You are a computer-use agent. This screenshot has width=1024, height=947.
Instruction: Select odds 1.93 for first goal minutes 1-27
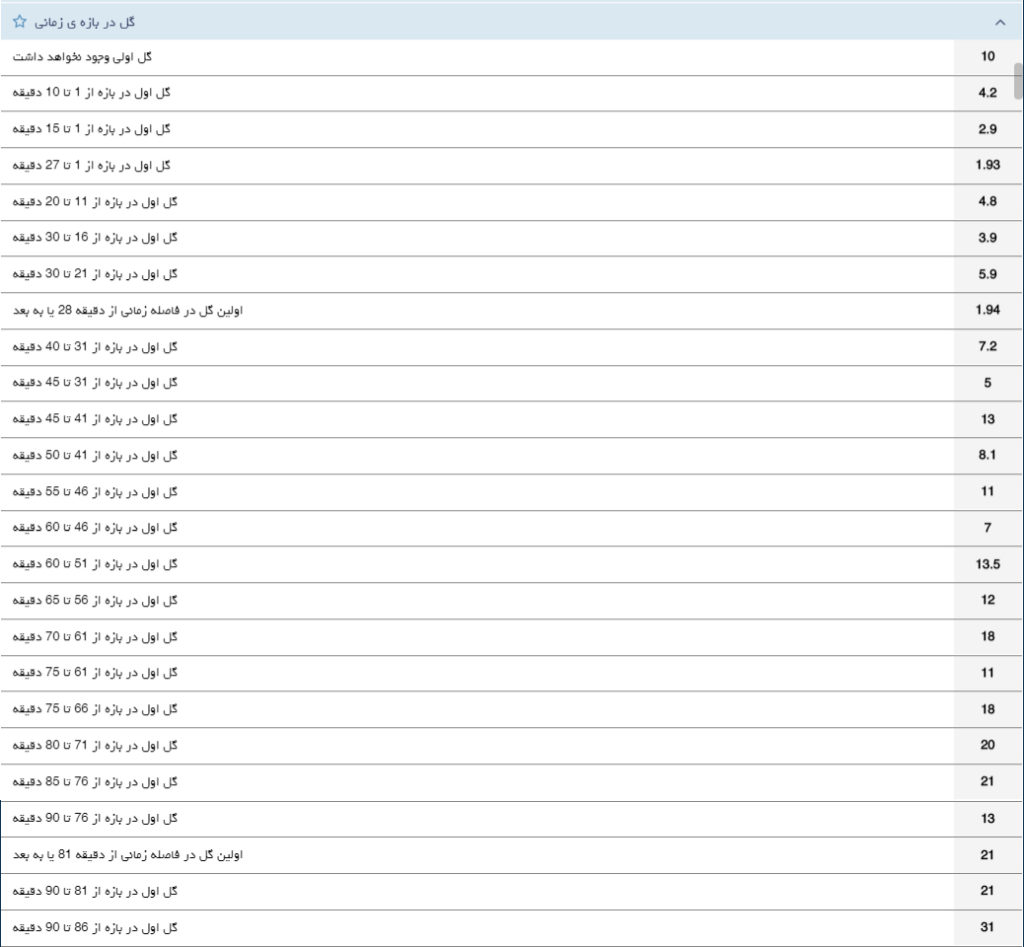tap(987, 165)
